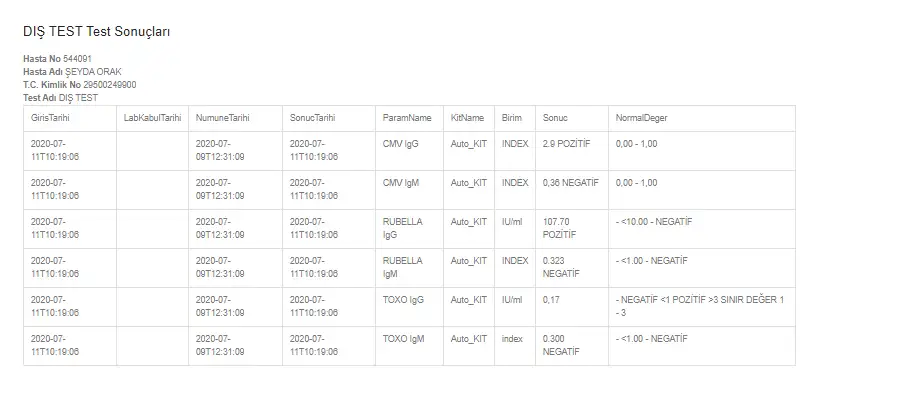Click the KitName column header
The width and height of the screenshot is (900, 409).
[x=467, y=118]
